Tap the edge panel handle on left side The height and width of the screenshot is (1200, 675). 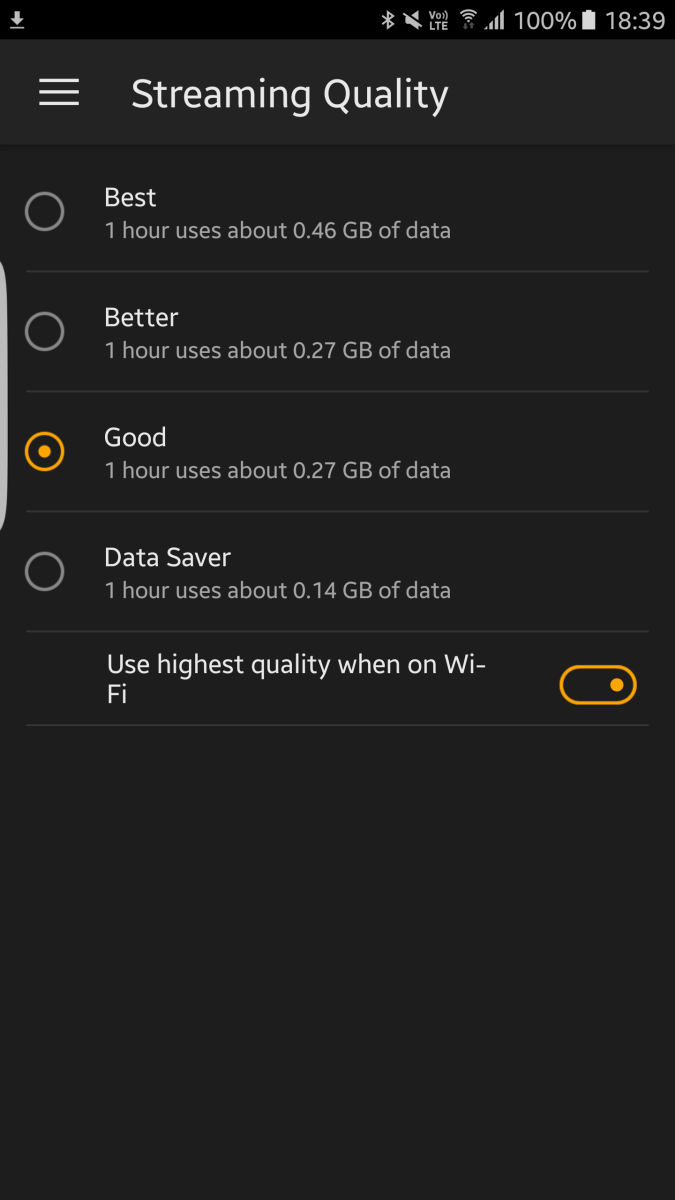pyautogui.click(x=4, y=395)
